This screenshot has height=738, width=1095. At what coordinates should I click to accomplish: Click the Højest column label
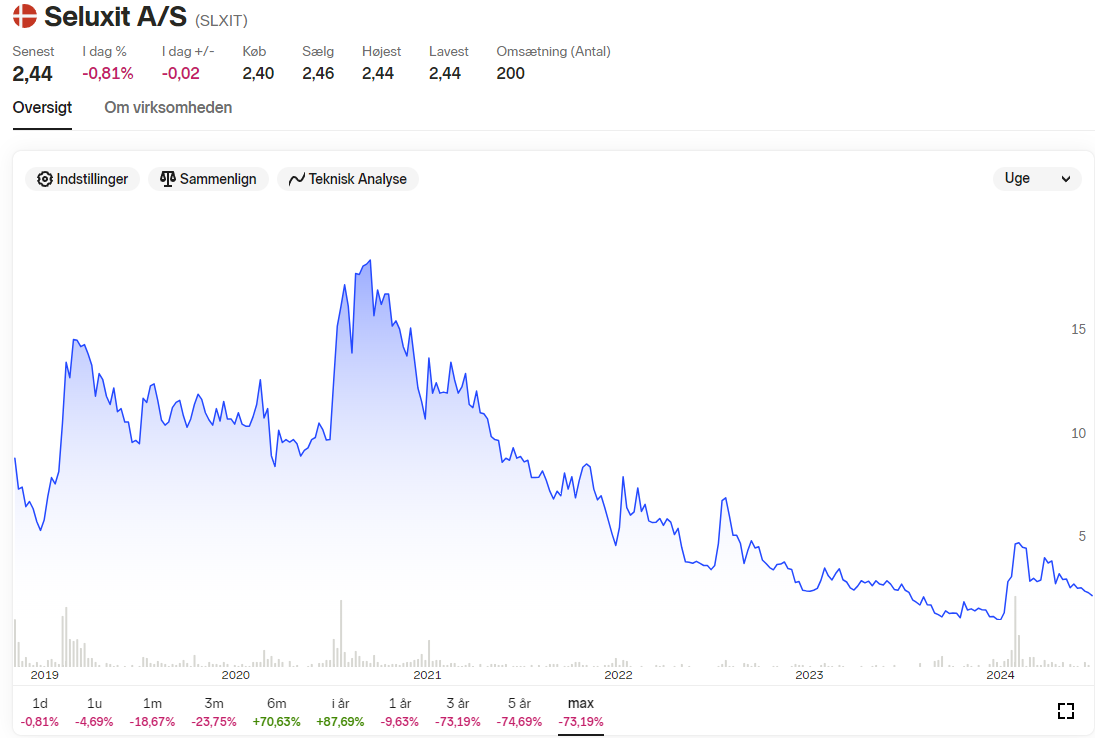tap(381, 52)
